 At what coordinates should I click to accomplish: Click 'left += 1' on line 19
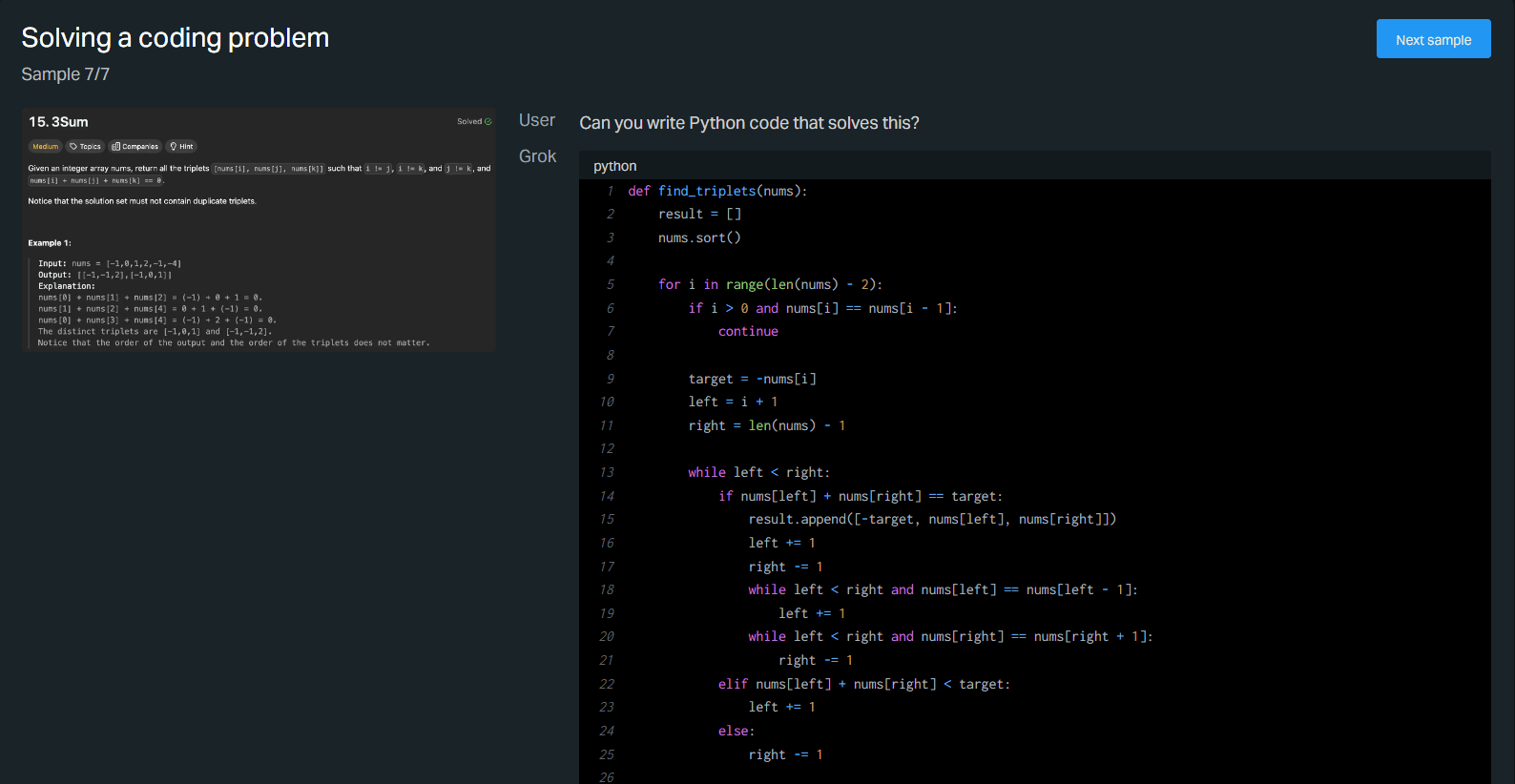click(x=812, y=613)
